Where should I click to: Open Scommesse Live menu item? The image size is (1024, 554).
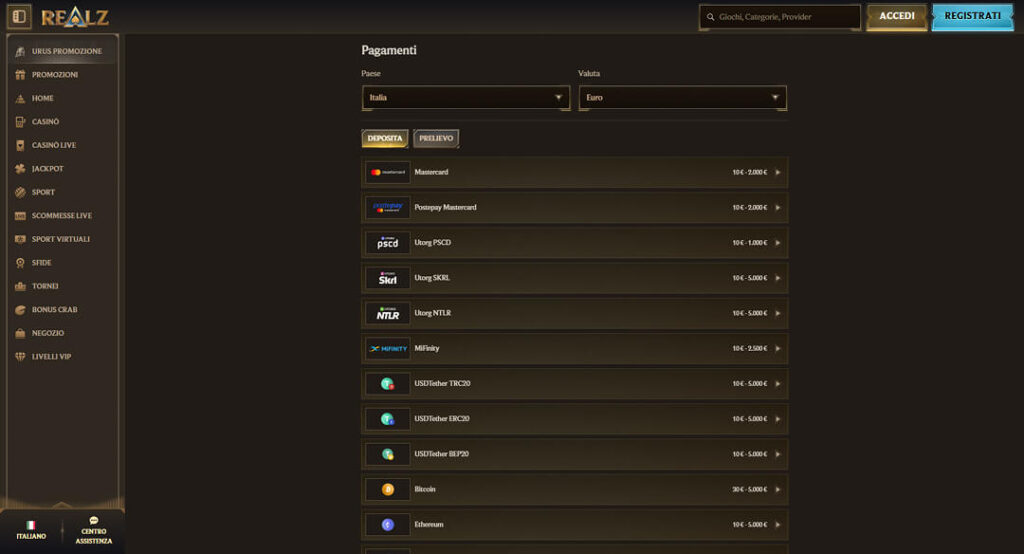(x=63, y=216)
